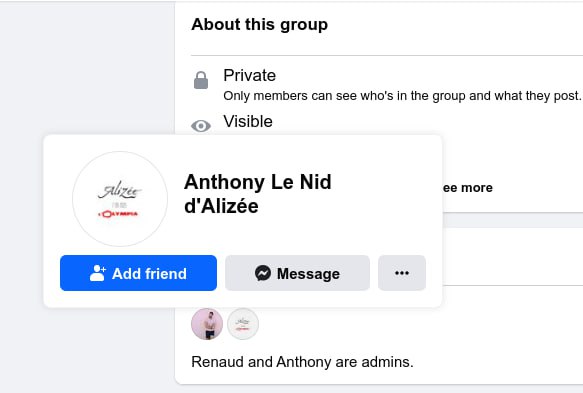Click the Visible visibility label
Screen dimensions: 583x393
(248, 122)
